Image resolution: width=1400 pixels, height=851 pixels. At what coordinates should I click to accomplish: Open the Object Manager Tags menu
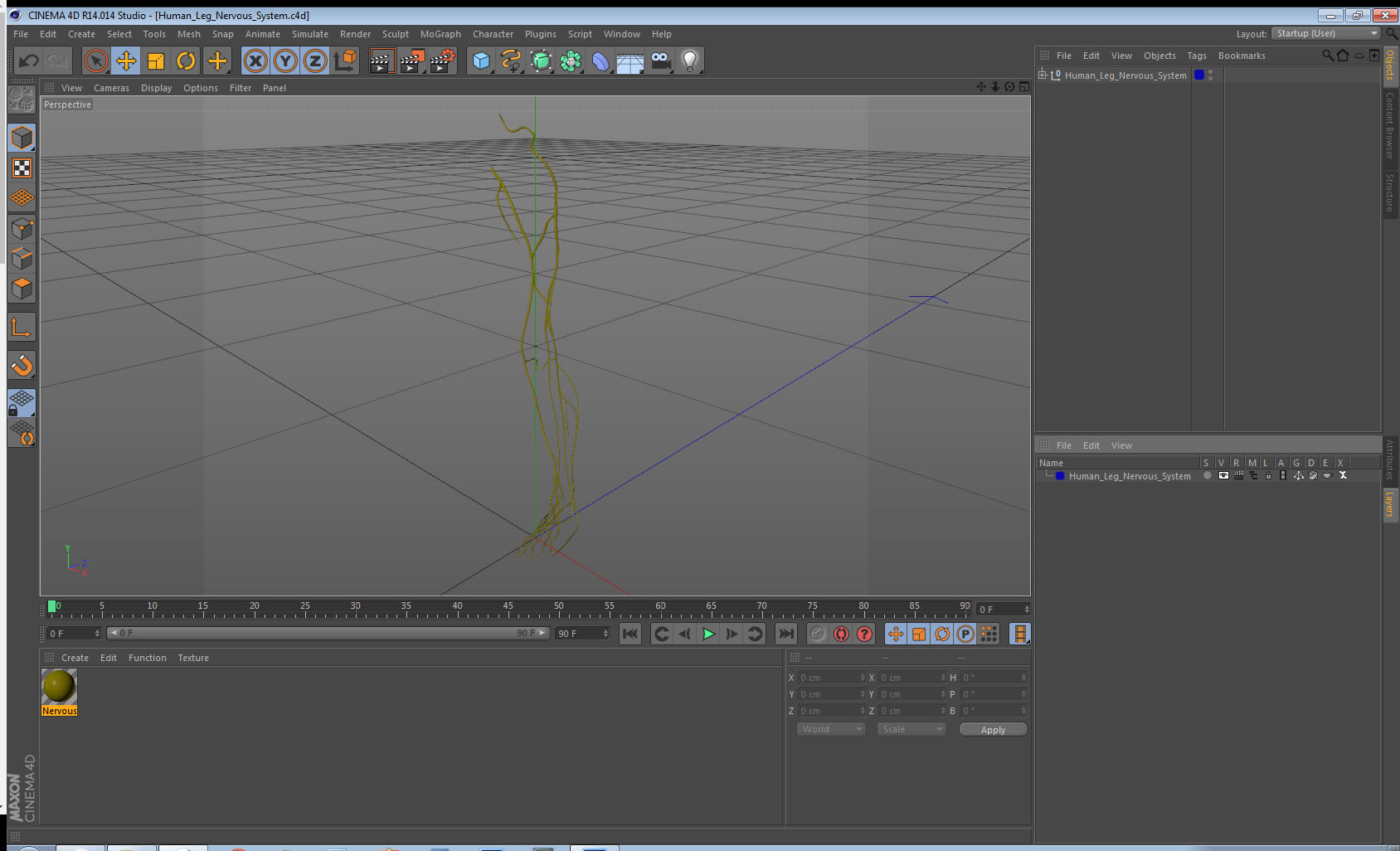1196,56
